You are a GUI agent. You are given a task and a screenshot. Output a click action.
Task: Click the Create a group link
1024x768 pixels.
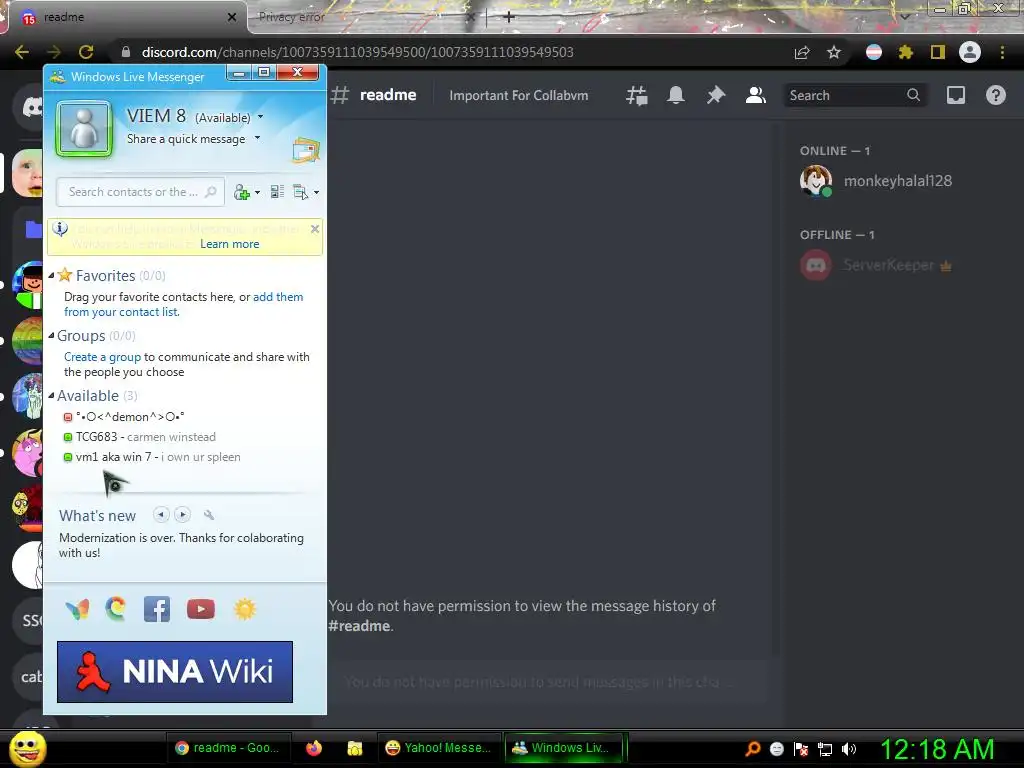coord(103,357)
